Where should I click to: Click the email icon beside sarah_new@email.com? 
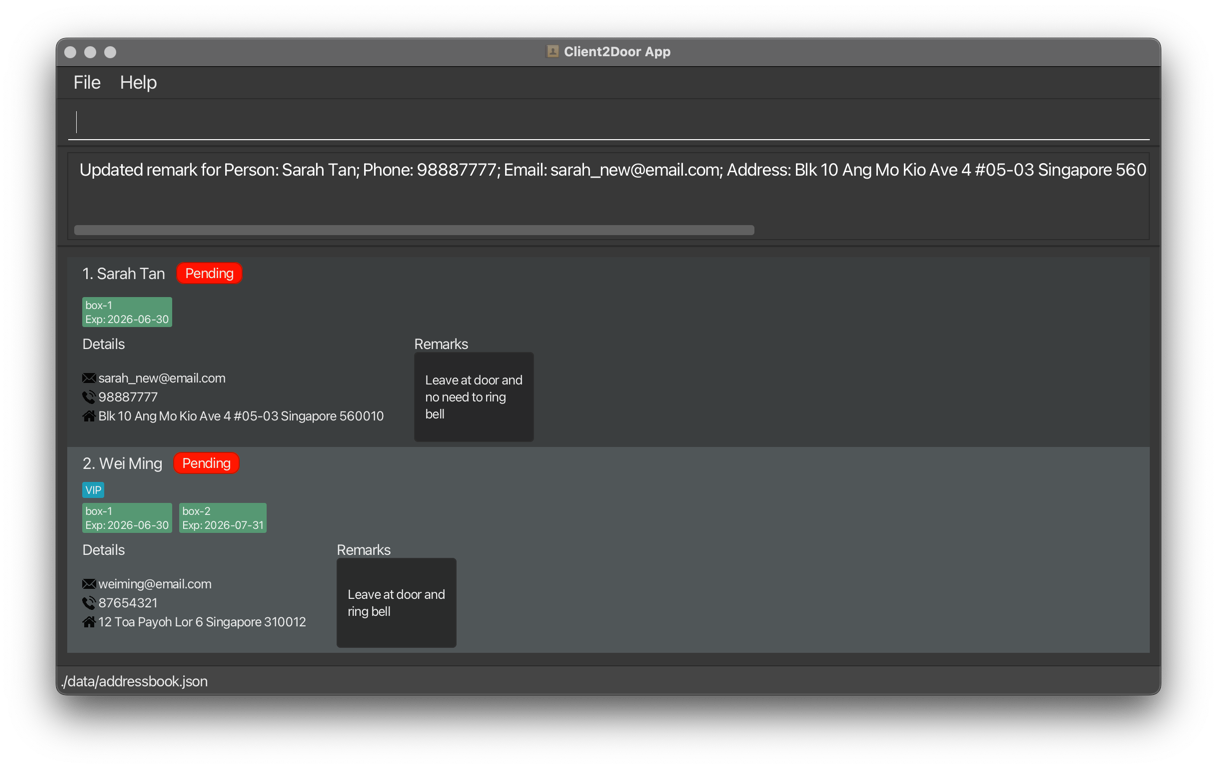tap(89, 378)
